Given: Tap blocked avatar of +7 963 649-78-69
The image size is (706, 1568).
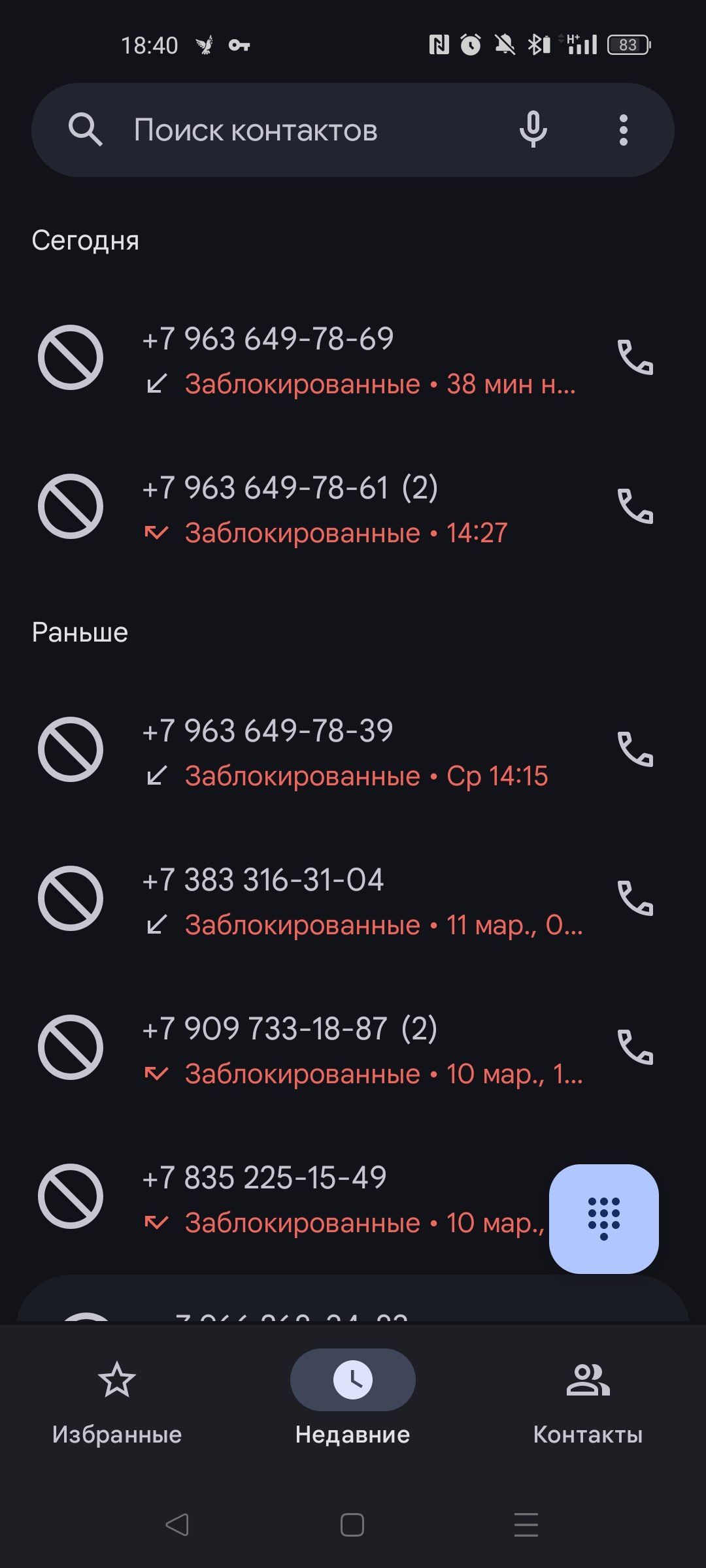Looking at the screenshot, I should point(71,357).
